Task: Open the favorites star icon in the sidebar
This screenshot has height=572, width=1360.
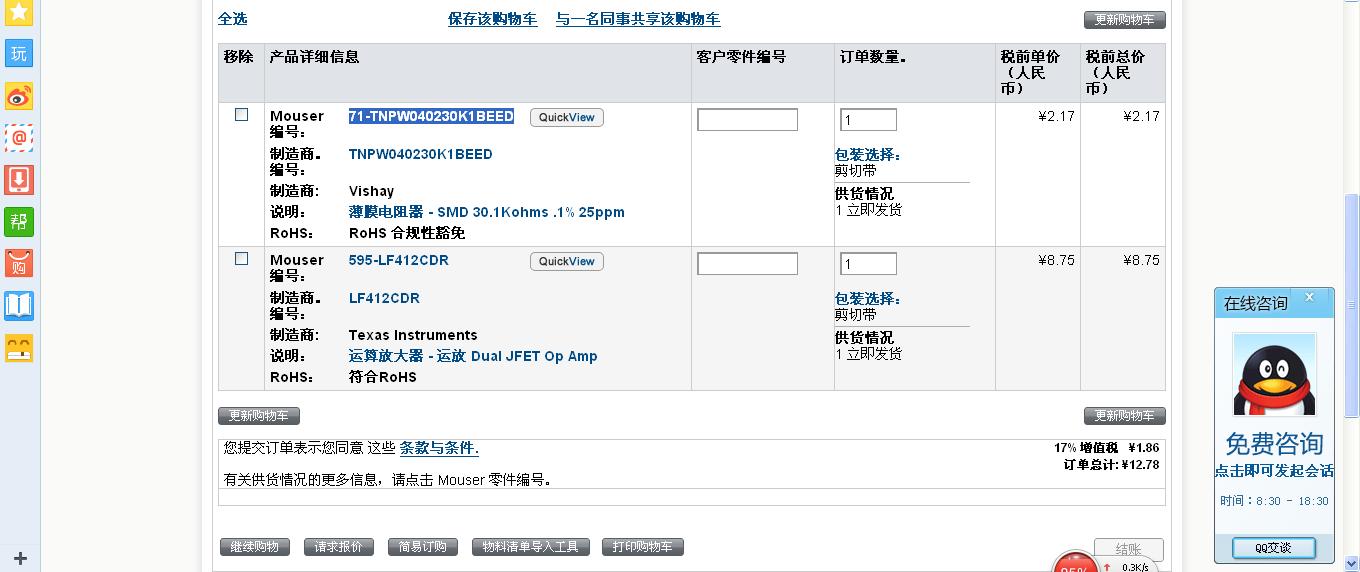Action: coord(19,13)
